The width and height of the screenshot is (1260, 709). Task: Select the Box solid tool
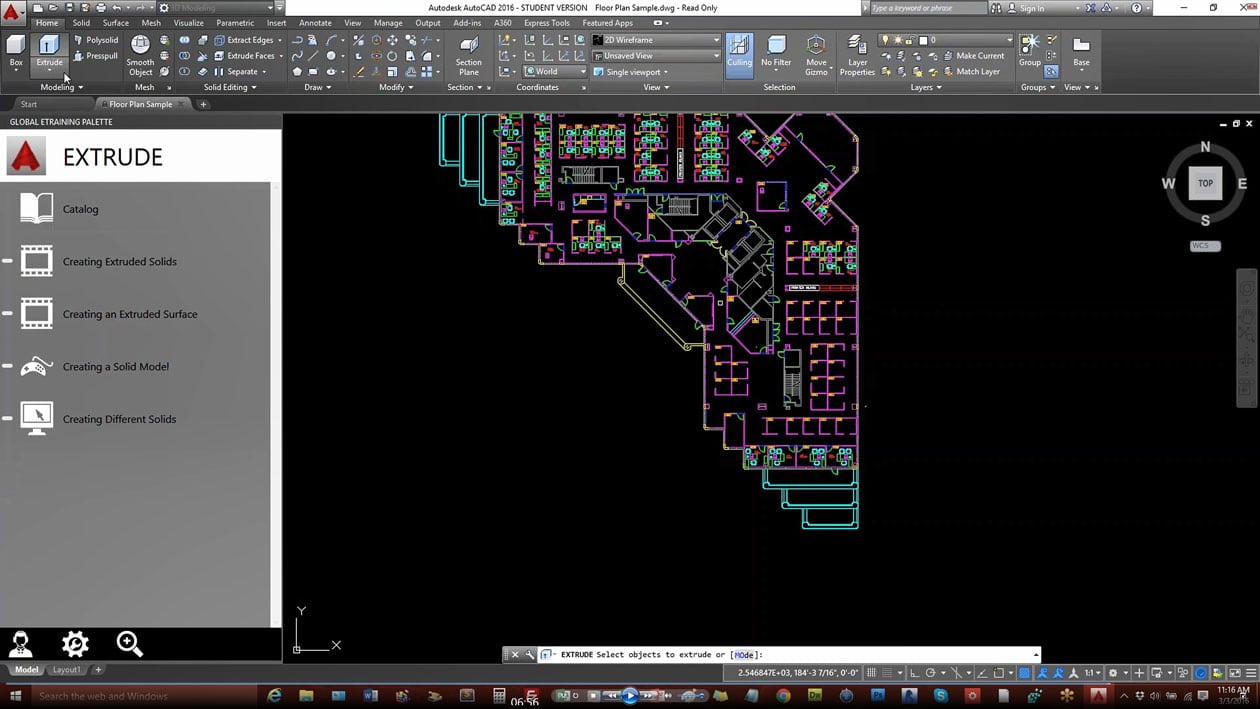16,53
